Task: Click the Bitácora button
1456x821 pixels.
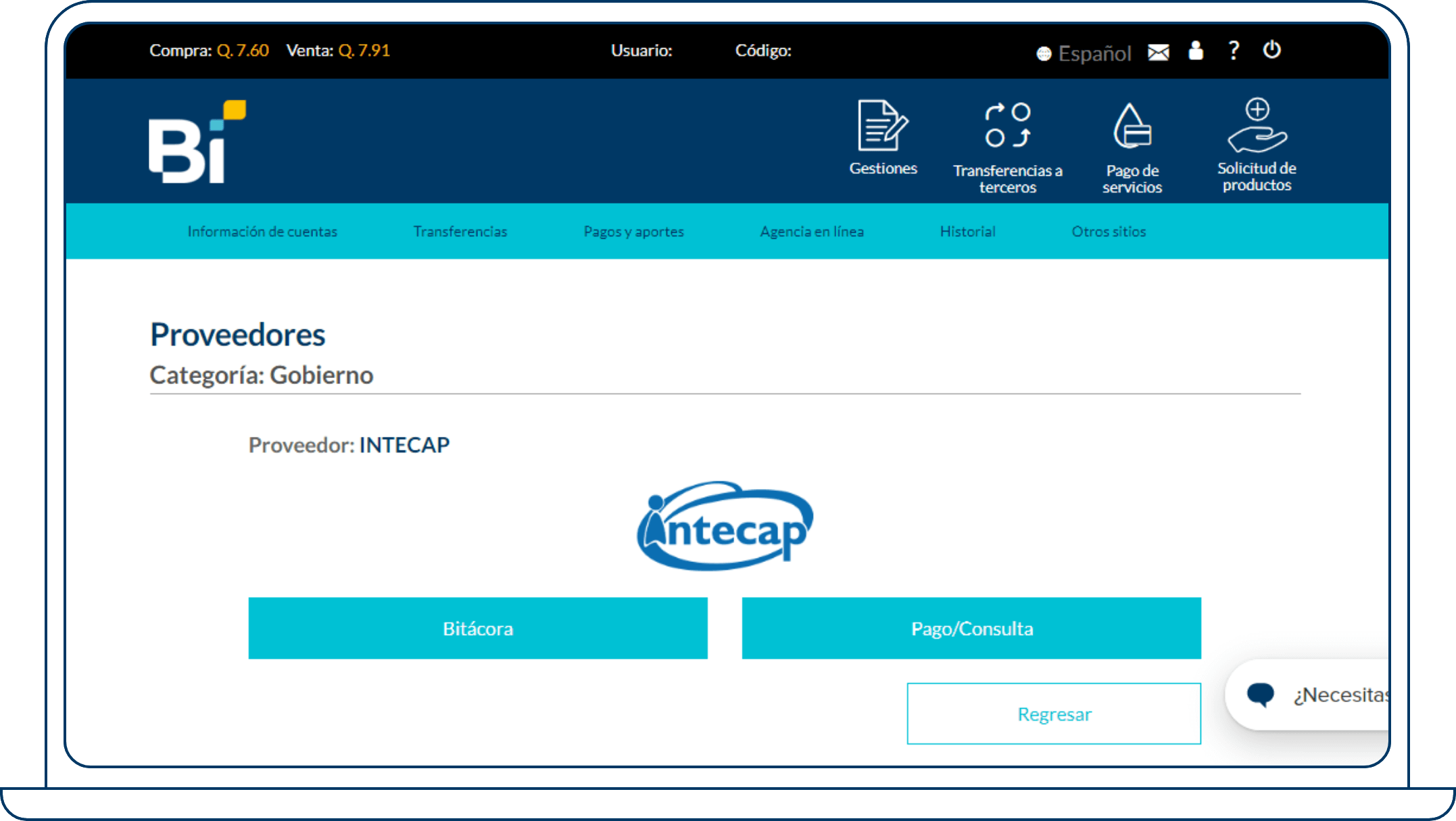Action: pyautogui.click(x=478, y=628)
